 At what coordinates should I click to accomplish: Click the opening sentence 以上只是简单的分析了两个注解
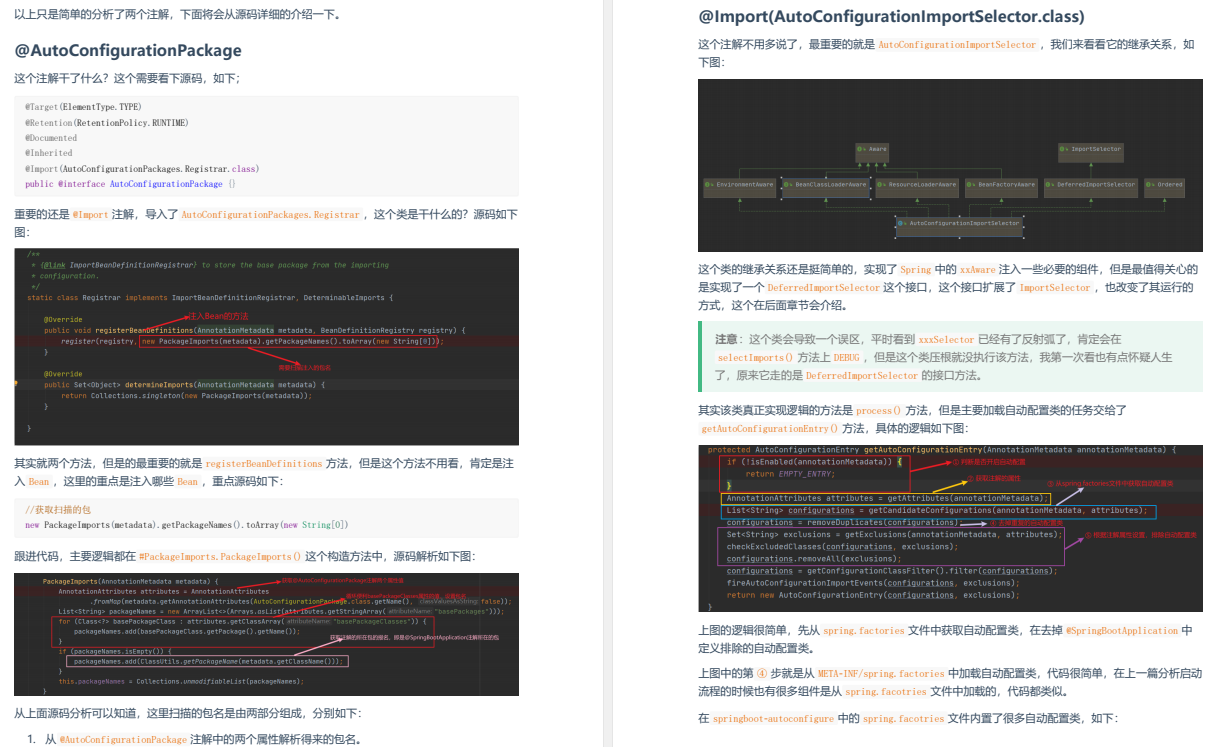pos(177,15)
